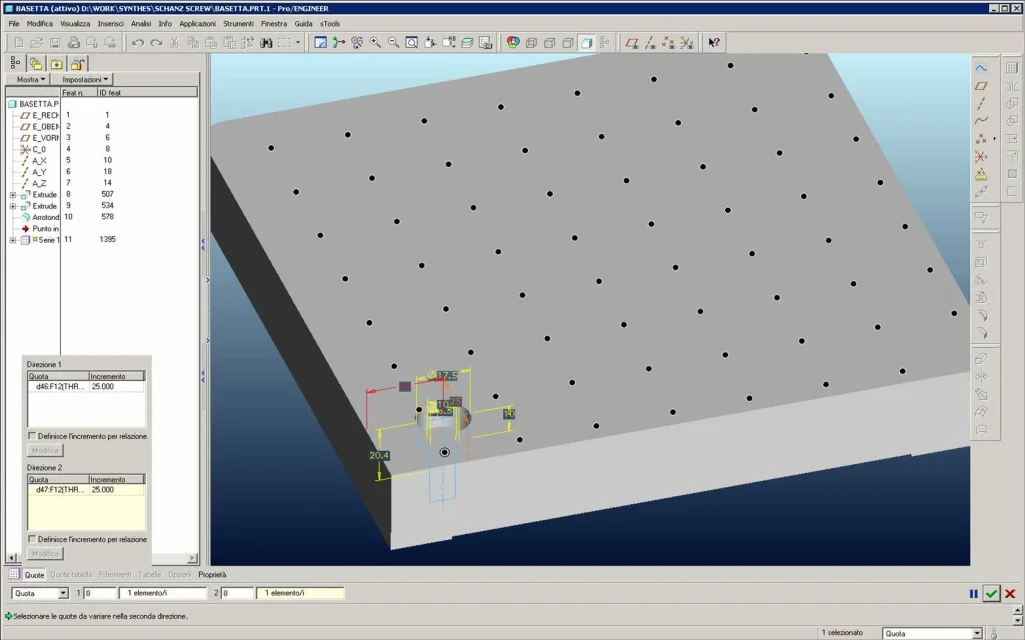
Task: Open the datum point flyout arrow
Action: click(995, 139)
